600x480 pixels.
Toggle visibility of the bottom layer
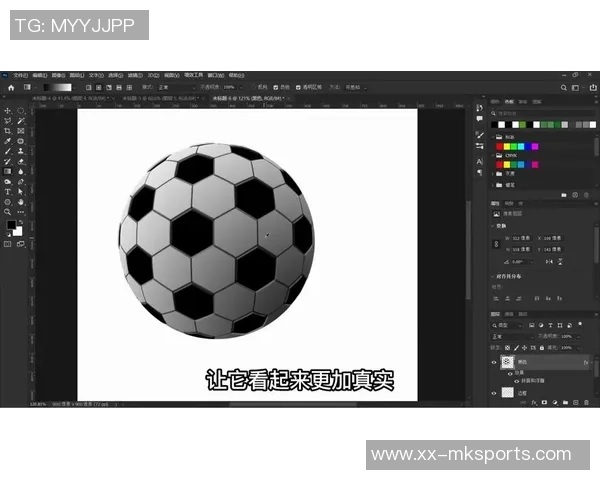point(494,393)
